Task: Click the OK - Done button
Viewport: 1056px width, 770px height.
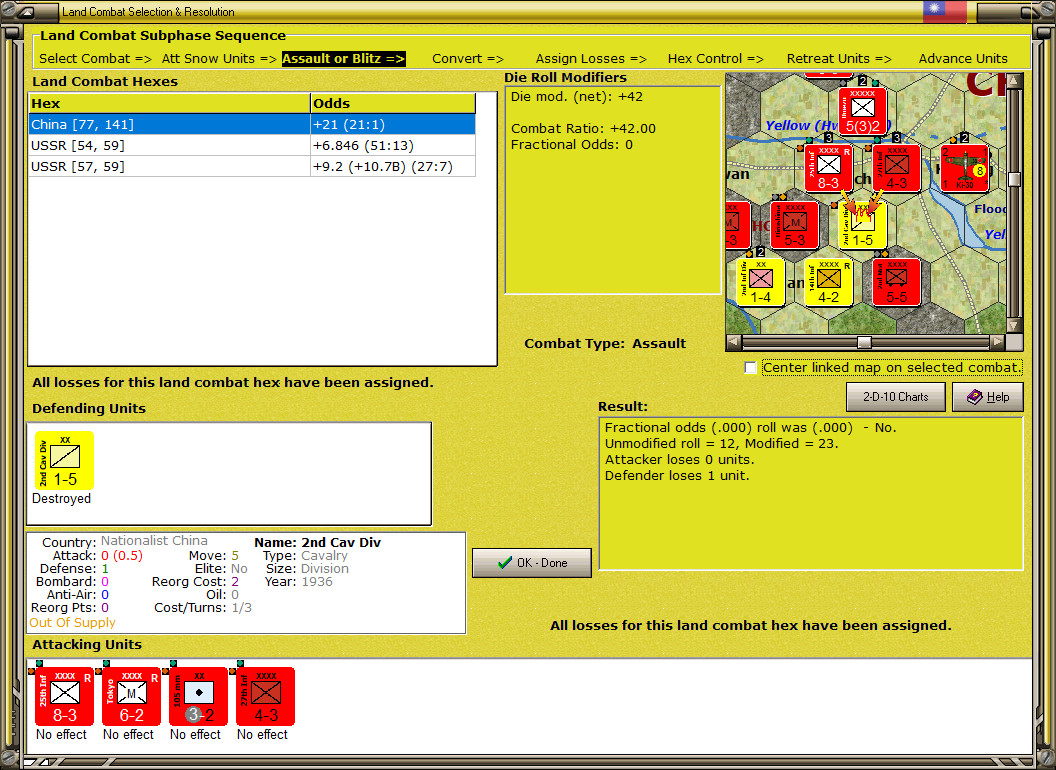Action: (x=532, y=563)
